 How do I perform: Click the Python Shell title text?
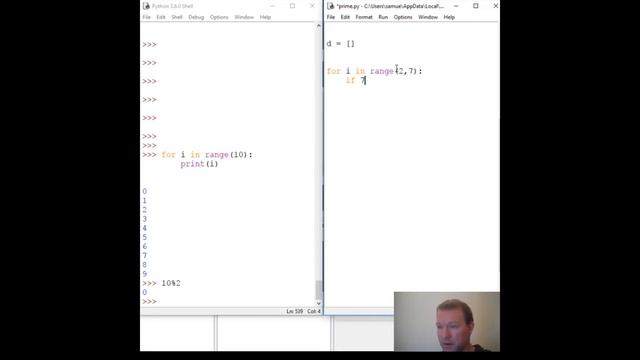pyautogui.click(x=172, y=6)
